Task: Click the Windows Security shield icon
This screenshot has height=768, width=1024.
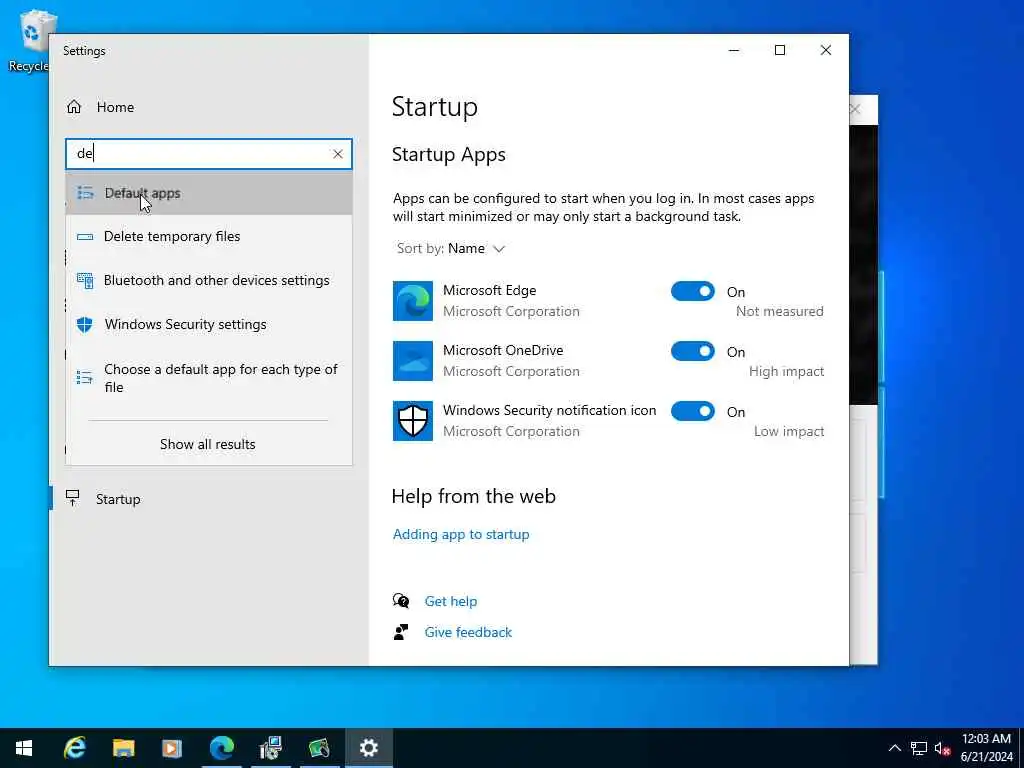Action: click(413, 421)
